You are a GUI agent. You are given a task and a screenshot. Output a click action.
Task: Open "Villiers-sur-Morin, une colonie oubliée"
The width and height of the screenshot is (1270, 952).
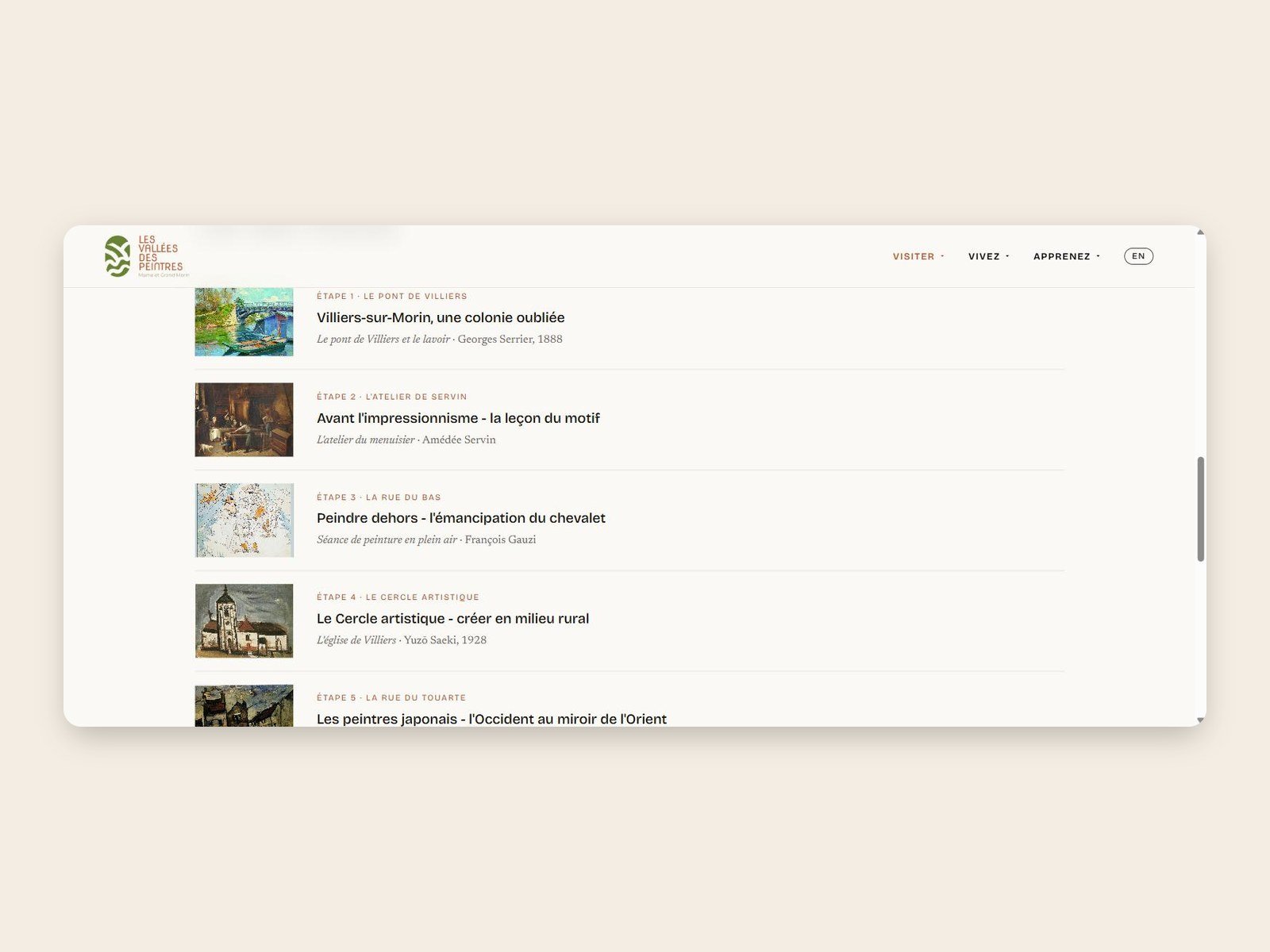(441, 317)
